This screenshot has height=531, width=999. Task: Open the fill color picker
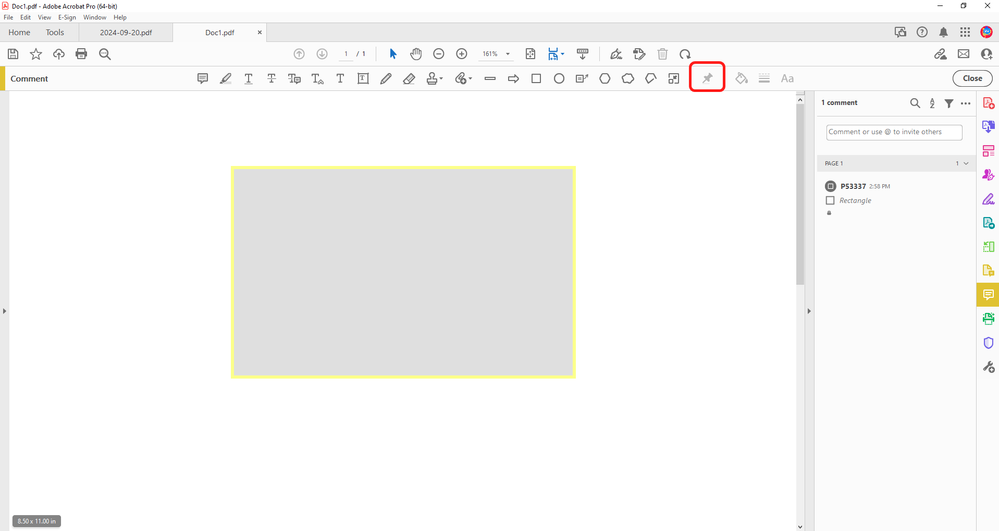742,78
